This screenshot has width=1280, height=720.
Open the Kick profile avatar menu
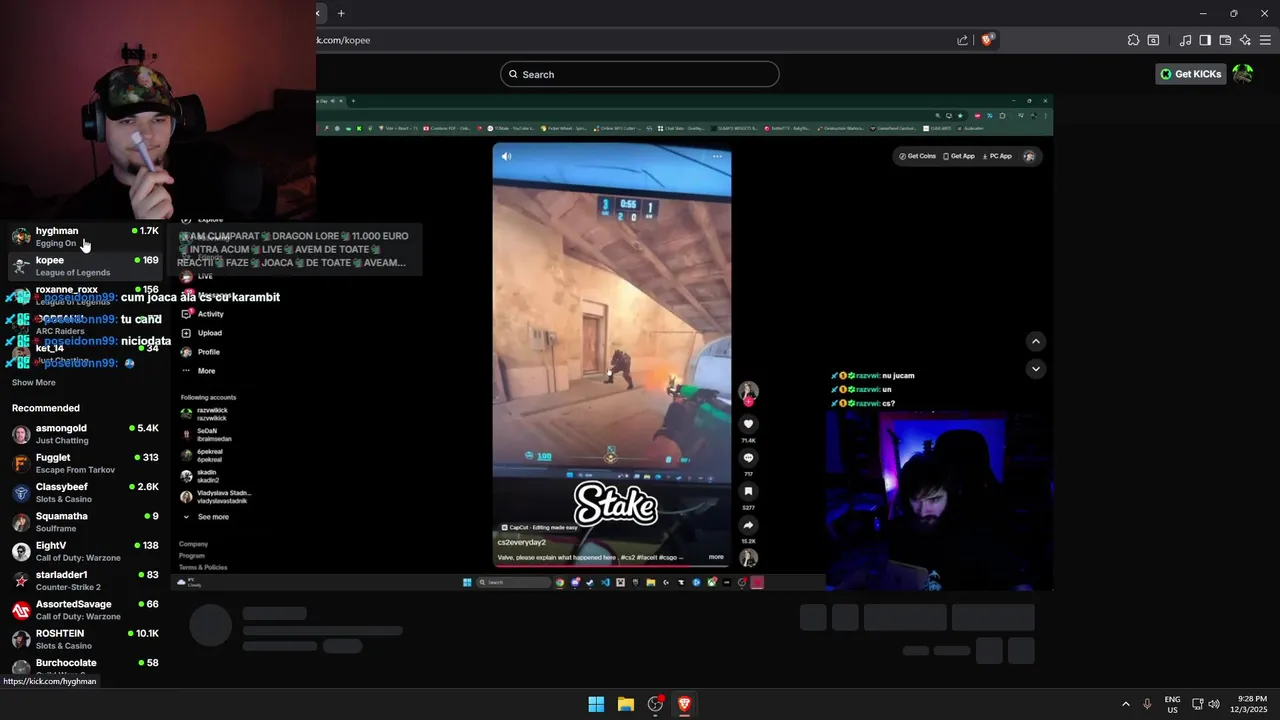click(x=1243, y=74)
